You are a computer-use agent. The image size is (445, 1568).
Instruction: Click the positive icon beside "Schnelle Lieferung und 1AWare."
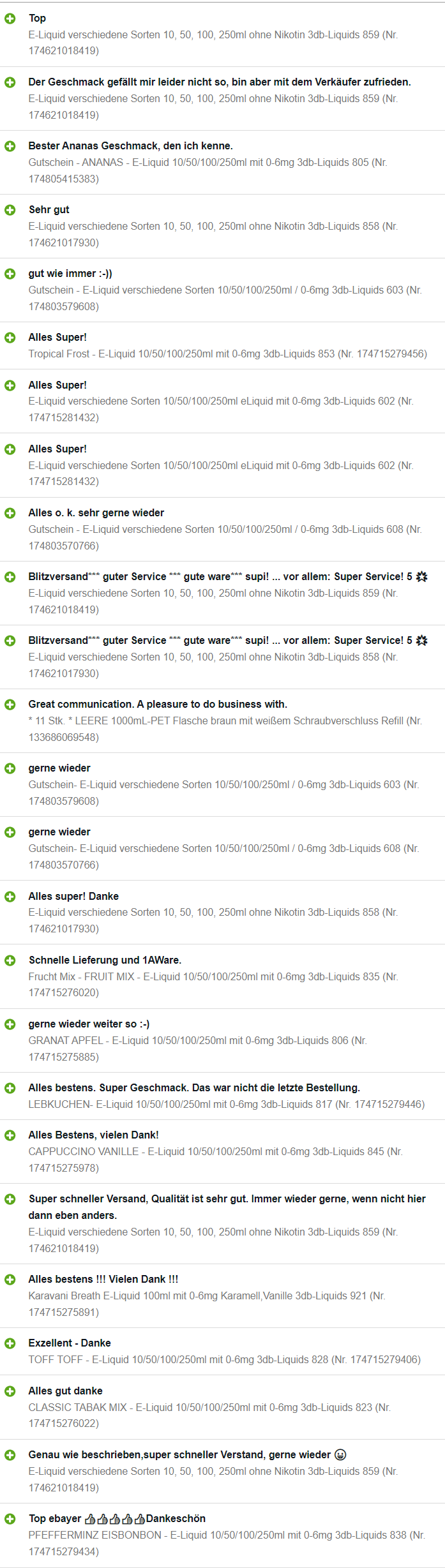(x=10, y=960)
